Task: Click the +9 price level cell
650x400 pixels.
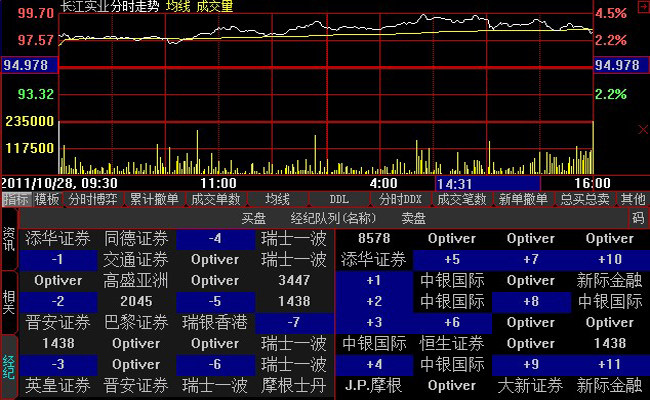Action: point(531,364)
